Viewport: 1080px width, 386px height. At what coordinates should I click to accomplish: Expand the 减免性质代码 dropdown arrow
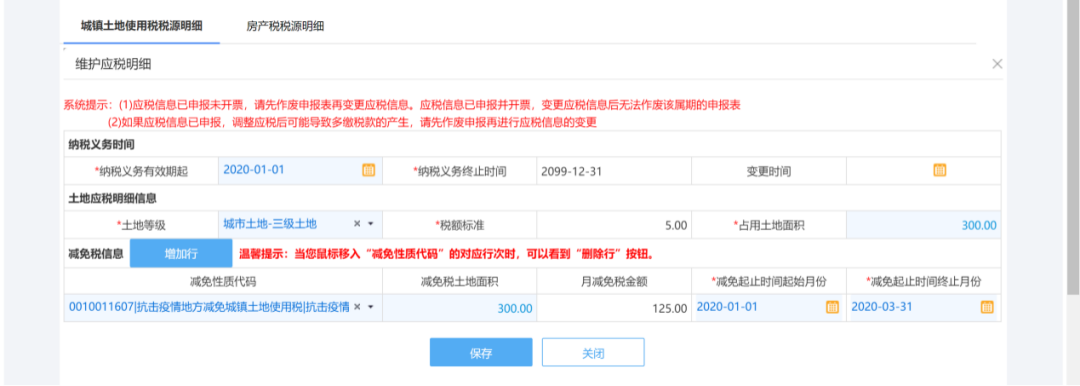371,307
